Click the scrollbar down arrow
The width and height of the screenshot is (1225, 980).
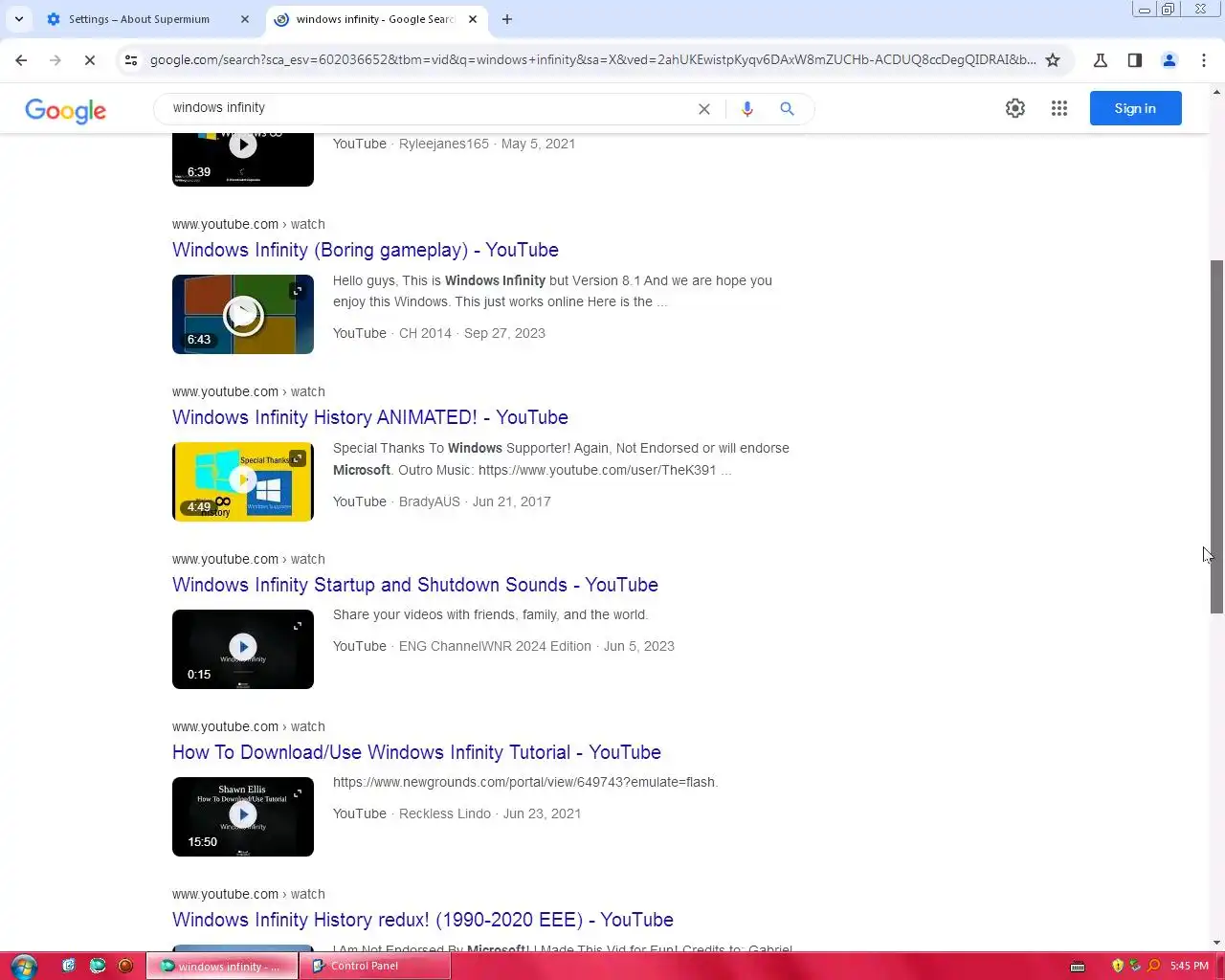[1217, 943]
